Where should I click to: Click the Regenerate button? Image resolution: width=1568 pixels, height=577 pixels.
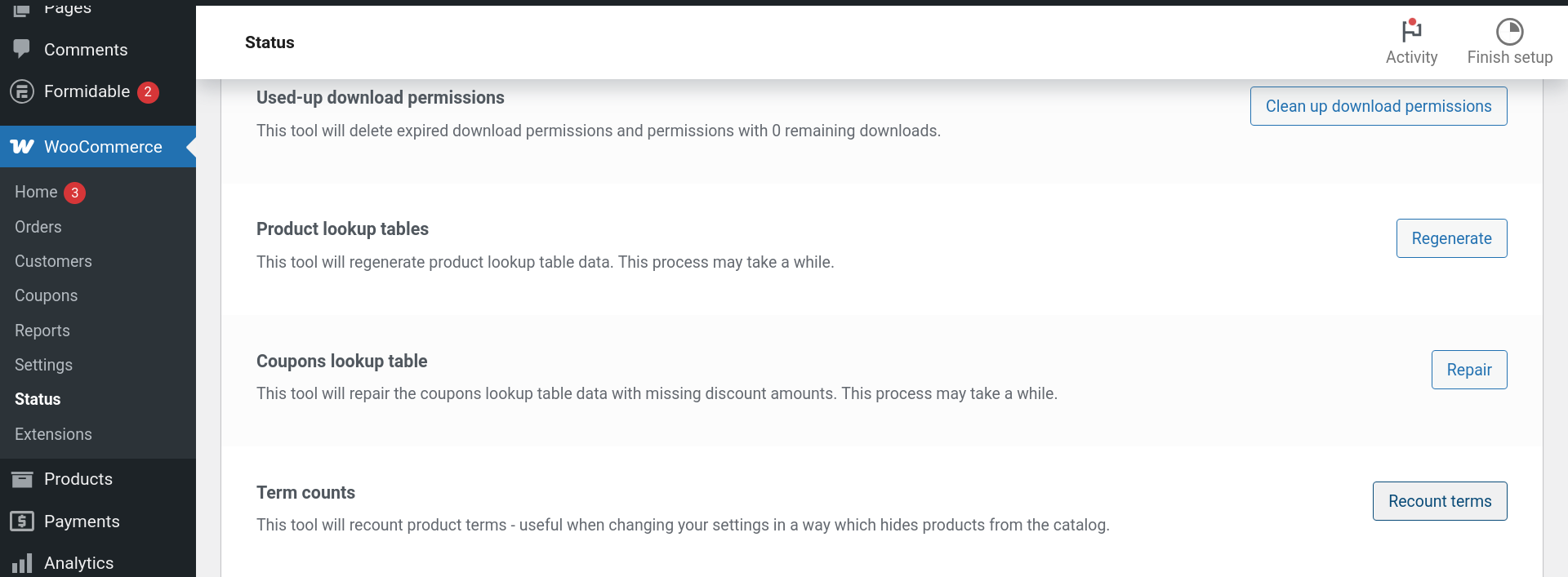click(1451, 238)
